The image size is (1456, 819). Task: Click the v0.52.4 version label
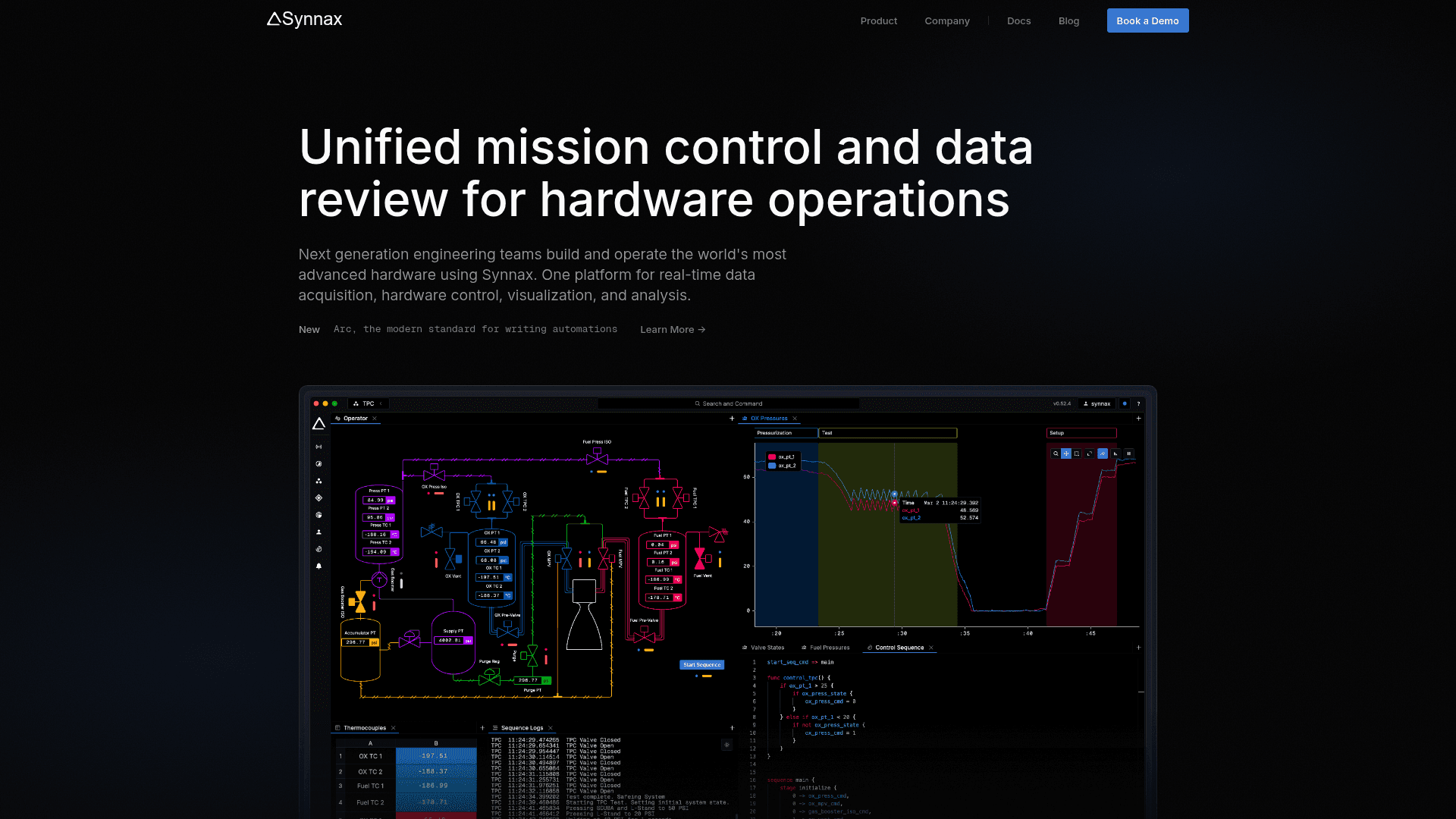1062,403
